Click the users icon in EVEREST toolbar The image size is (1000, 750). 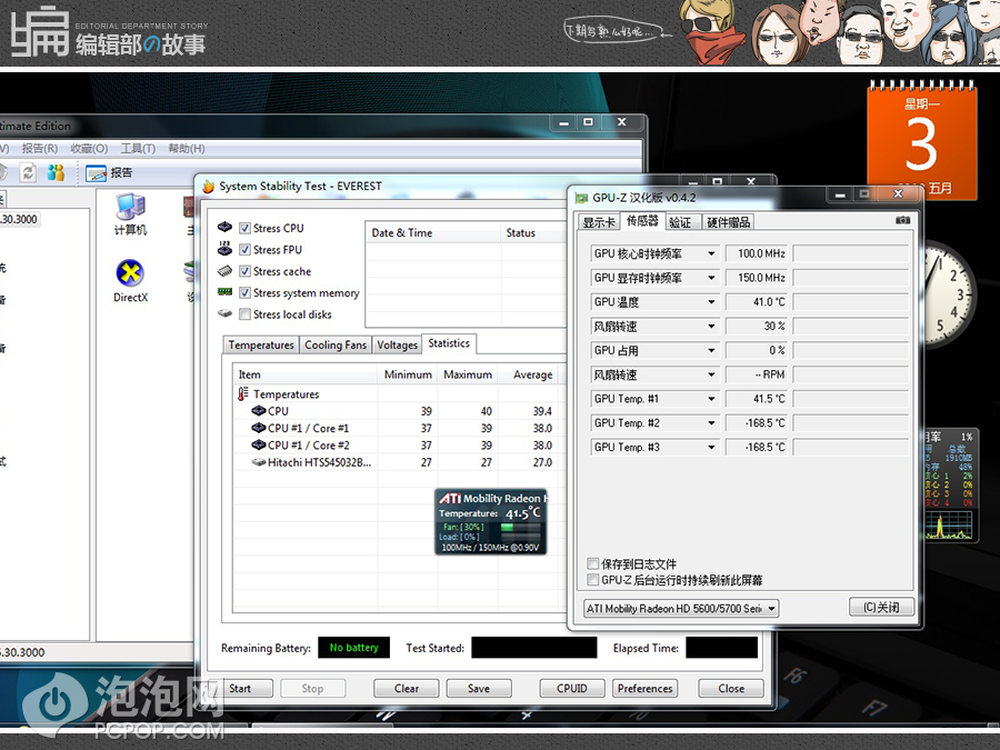pos(56,172)
